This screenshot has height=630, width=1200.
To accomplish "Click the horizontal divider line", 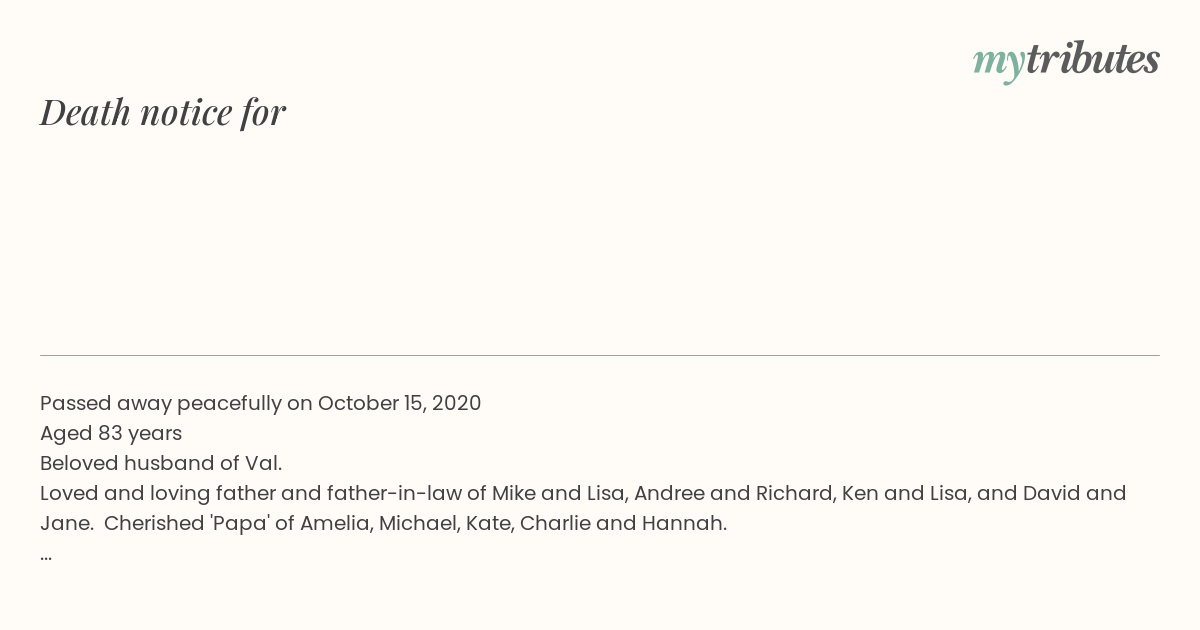I will (600, 355).
